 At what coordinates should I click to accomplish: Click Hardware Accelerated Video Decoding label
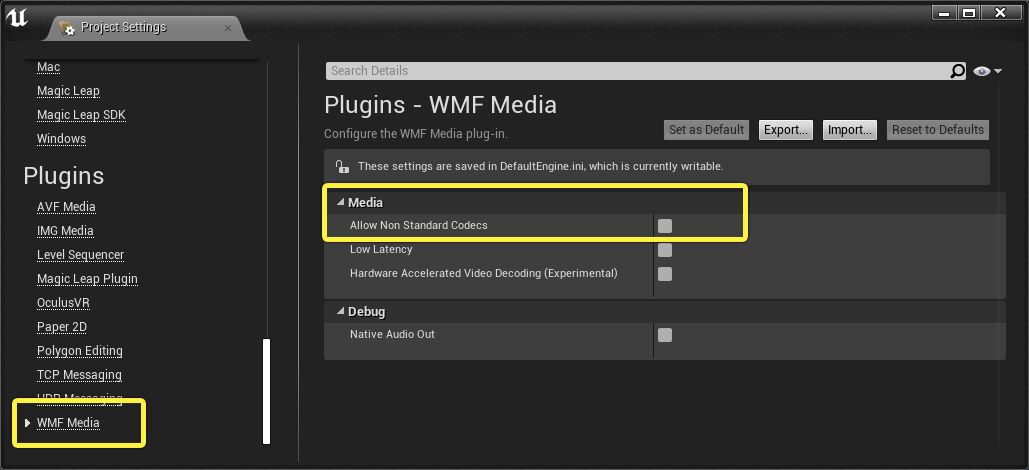tap(484, 273)
